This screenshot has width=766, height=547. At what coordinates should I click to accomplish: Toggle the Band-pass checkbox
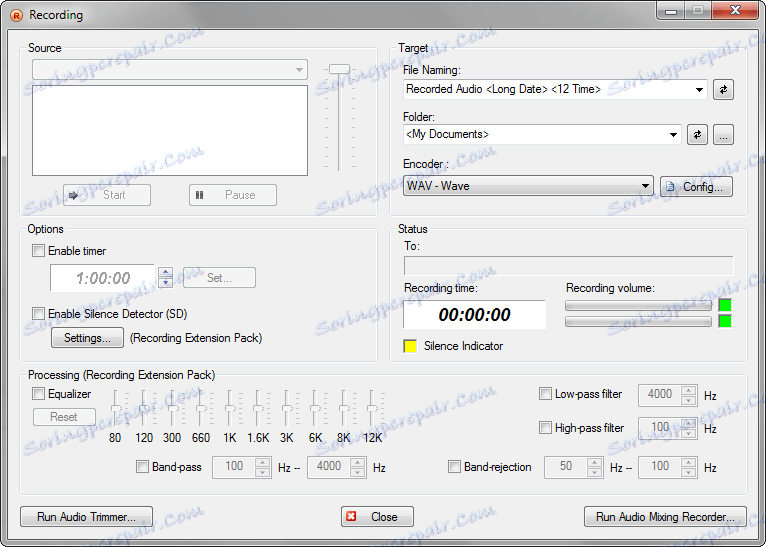tap(142, 467)
